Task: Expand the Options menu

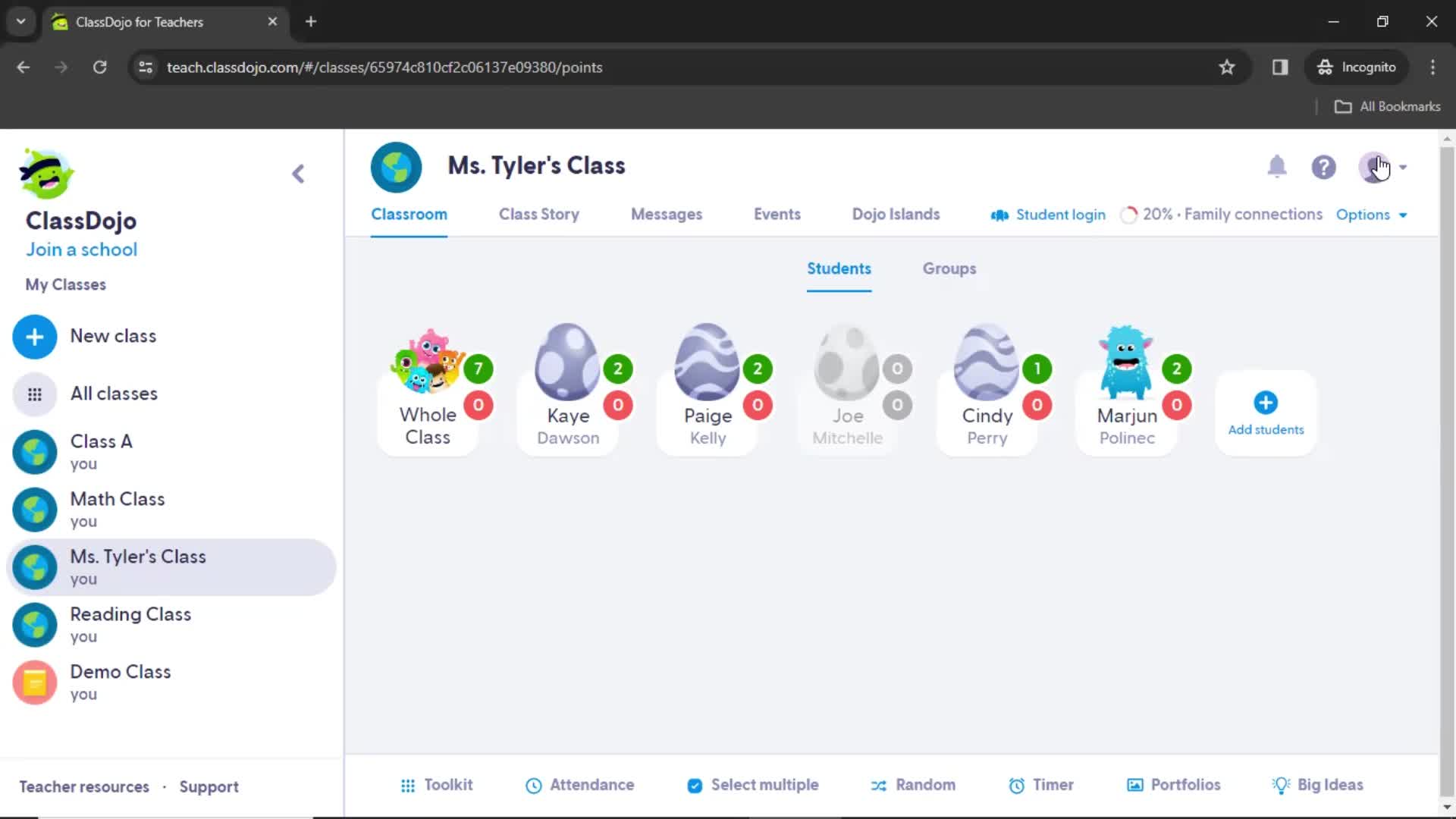Action: point(1371,214)
